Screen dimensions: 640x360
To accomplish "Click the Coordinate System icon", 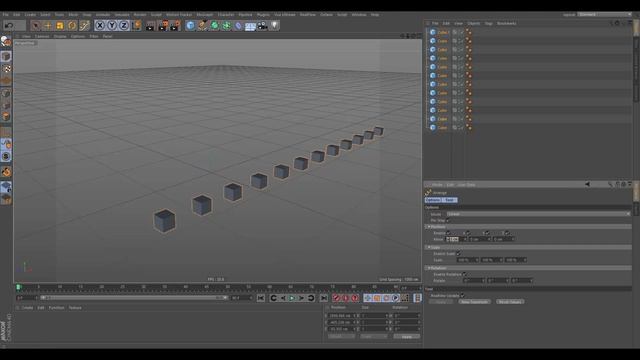I will (x=137, y=26).
